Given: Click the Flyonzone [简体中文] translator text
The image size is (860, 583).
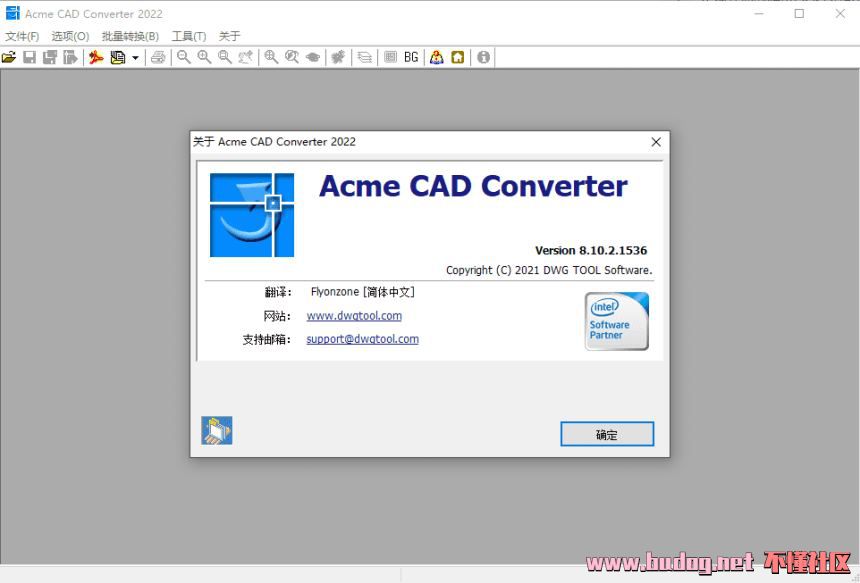Looking at the screenshot, I should pos(363,292).
